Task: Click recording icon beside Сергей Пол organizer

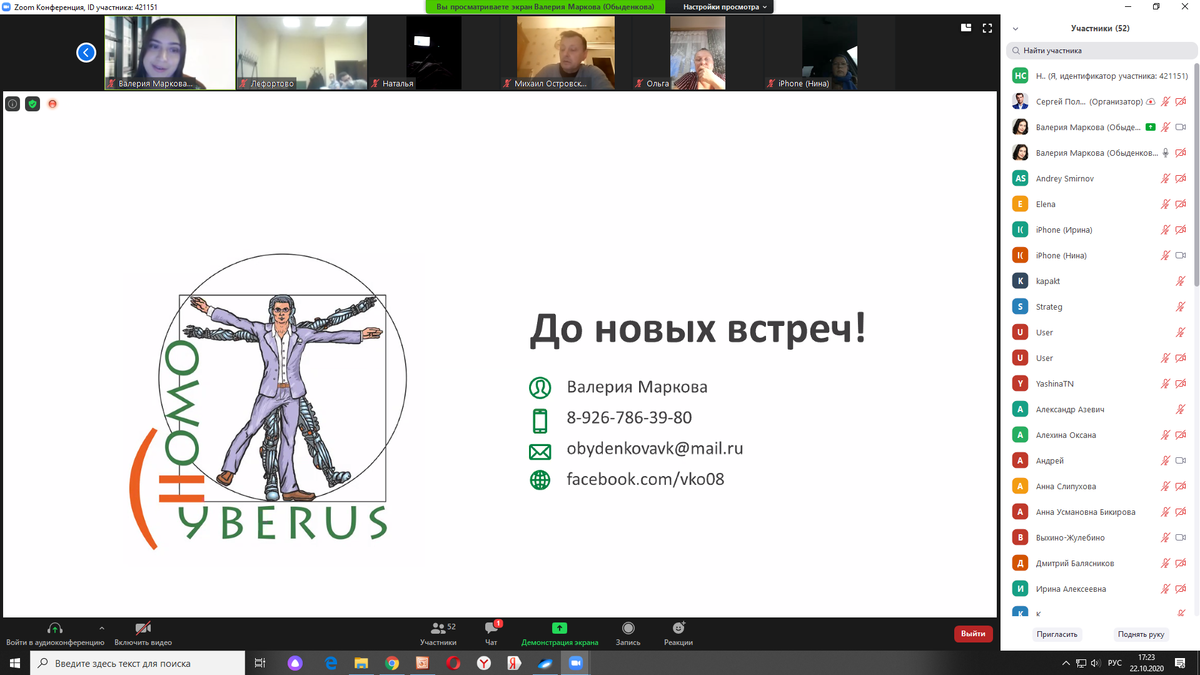Action: 1150,101
